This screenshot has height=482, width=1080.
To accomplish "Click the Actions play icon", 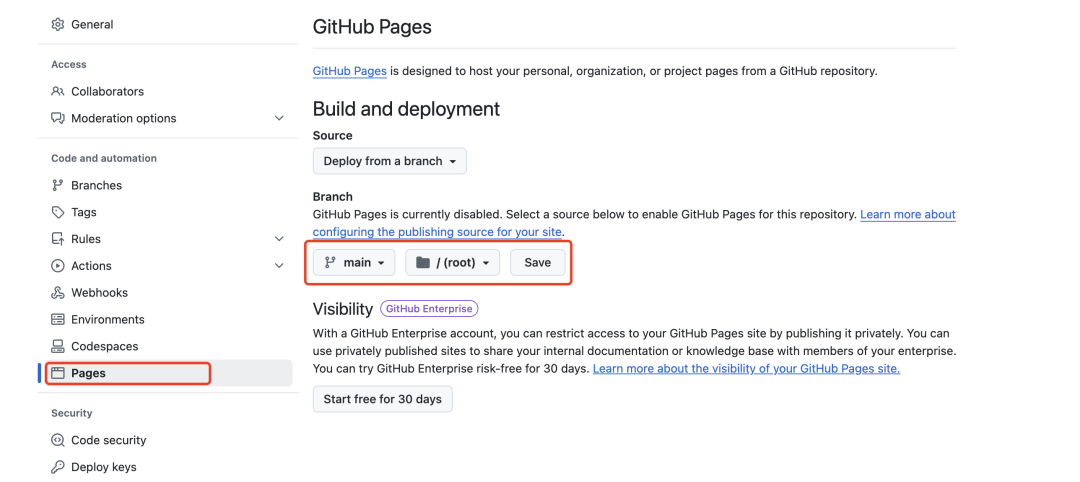I will 58,266.
